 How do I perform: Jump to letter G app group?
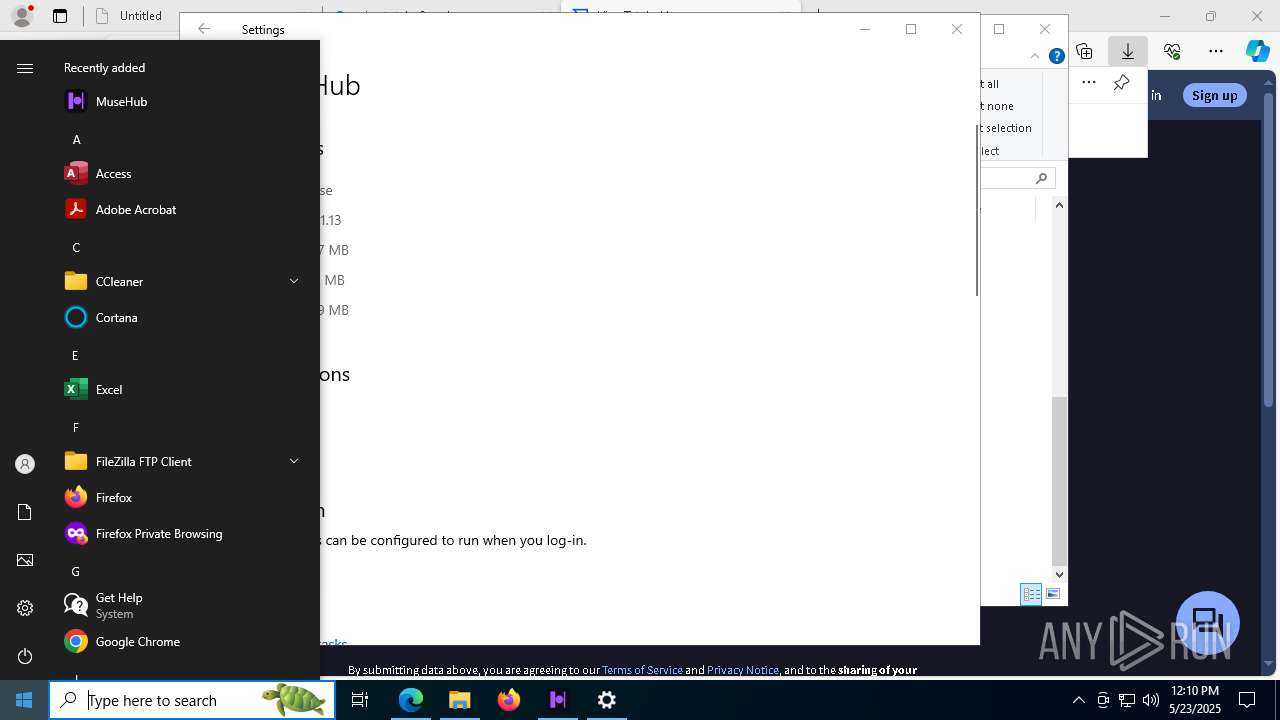[75, 571]
